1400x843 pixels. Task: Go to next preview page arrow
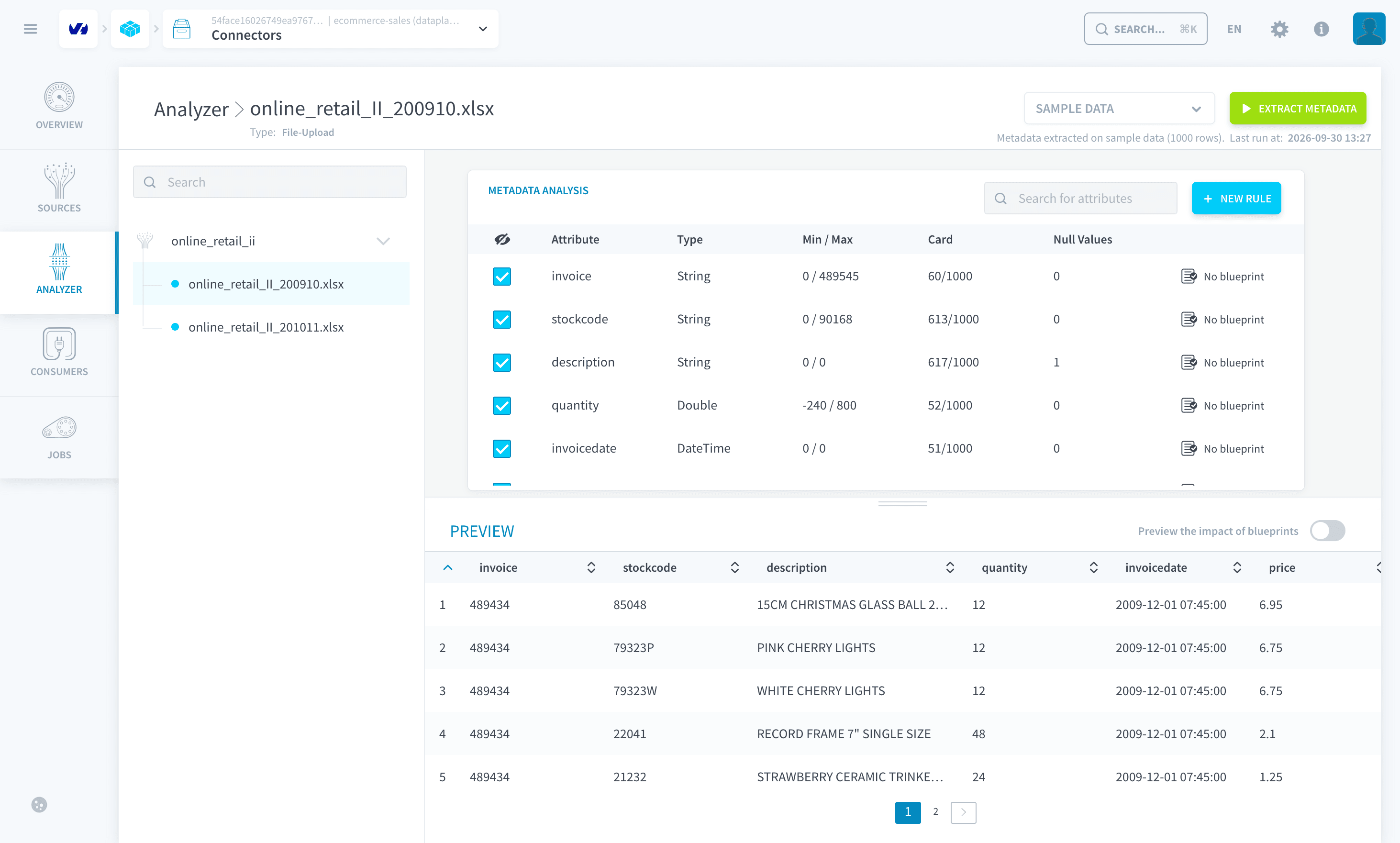(963, 812)
